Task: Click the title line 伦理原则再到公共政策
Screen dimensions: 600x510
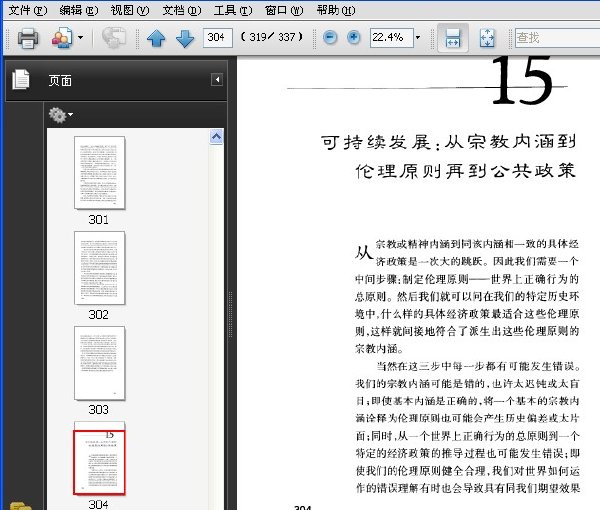Action: coord(466,171)
